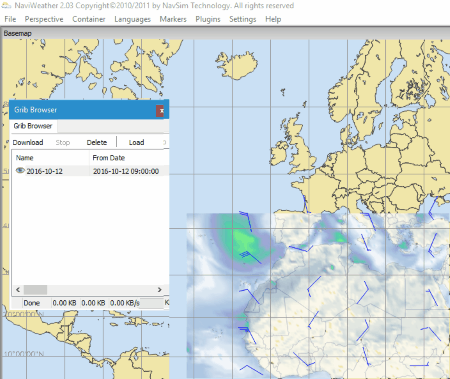
Task: Open the Help menu
Action: 273,19
